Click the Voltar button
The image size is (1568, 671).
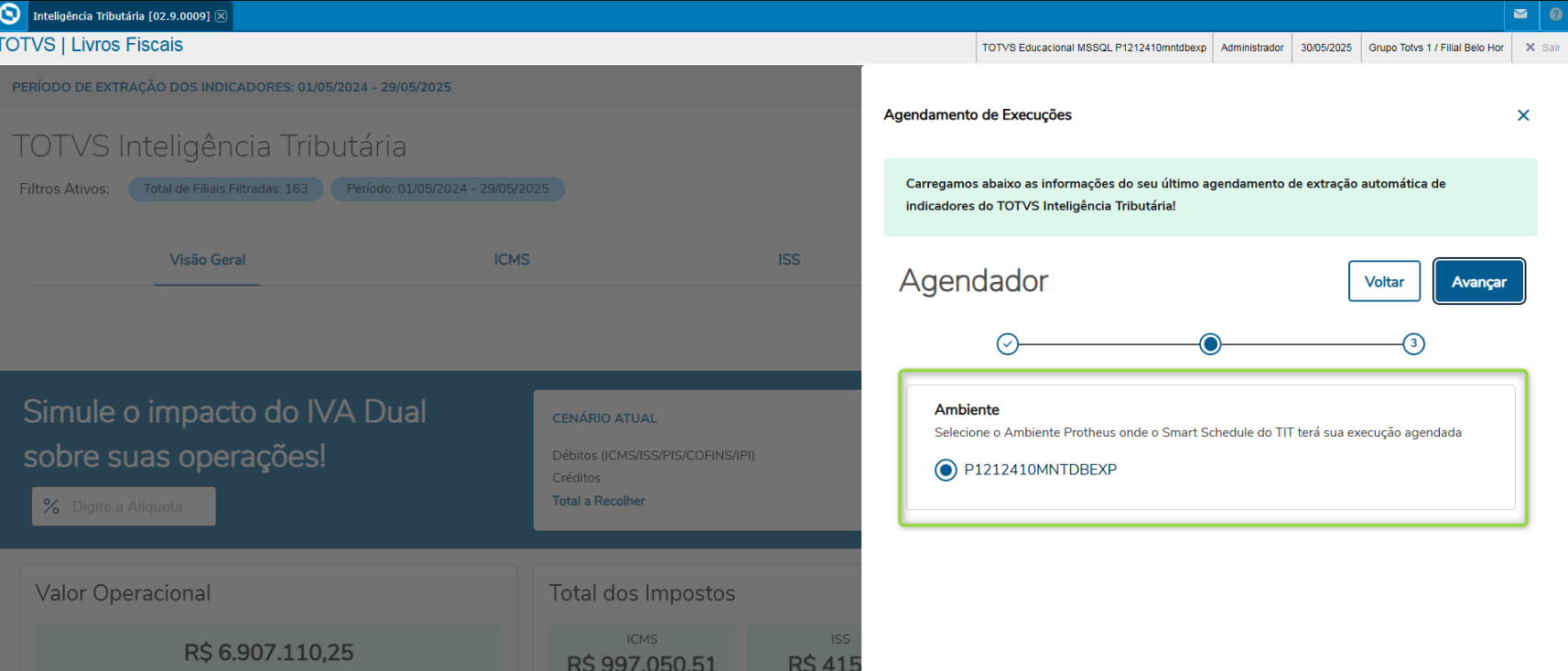coord(1384,281)
